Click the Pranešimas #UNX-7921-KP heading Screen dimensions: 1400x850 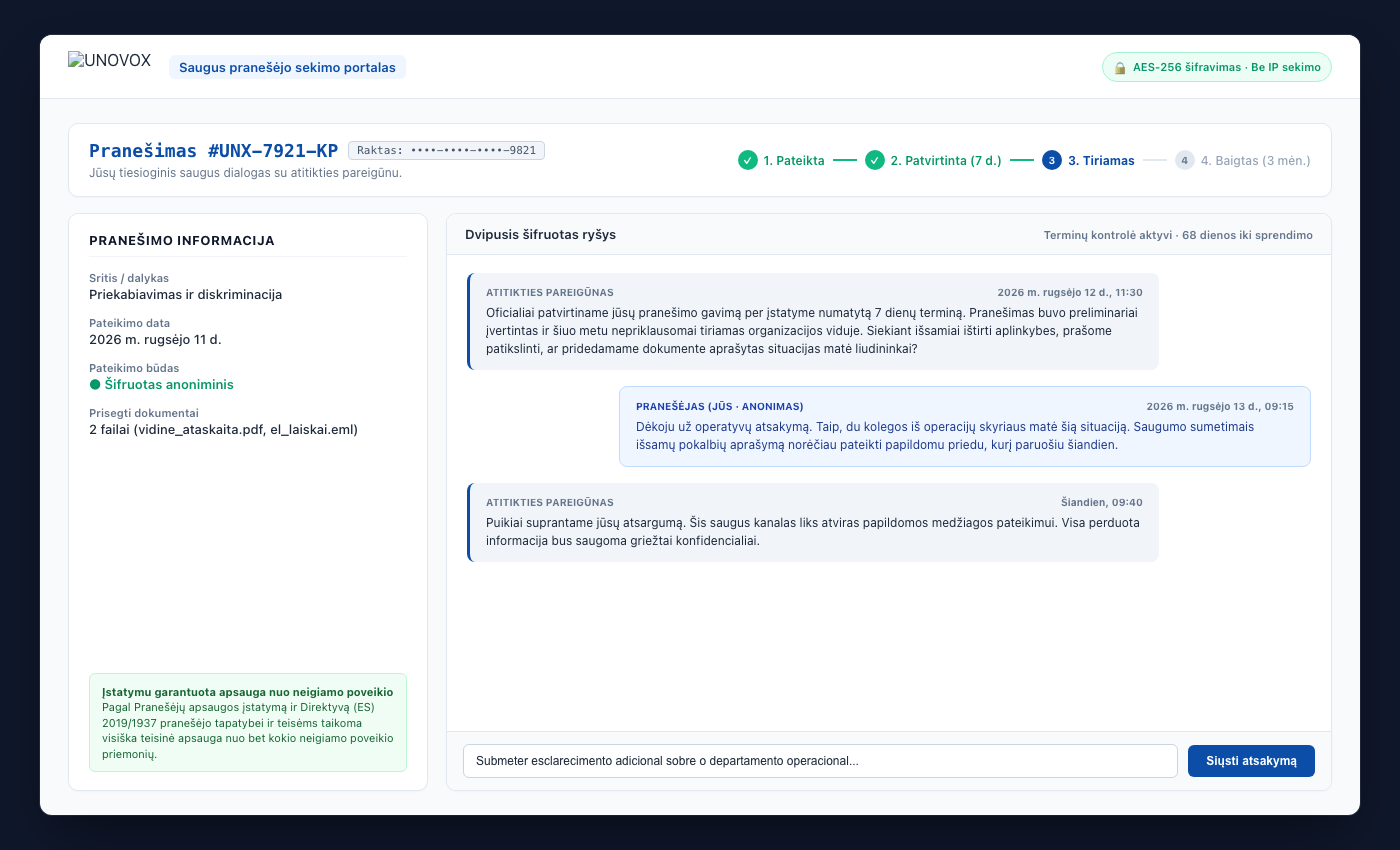pyautogui.click(x=213, y=151)
